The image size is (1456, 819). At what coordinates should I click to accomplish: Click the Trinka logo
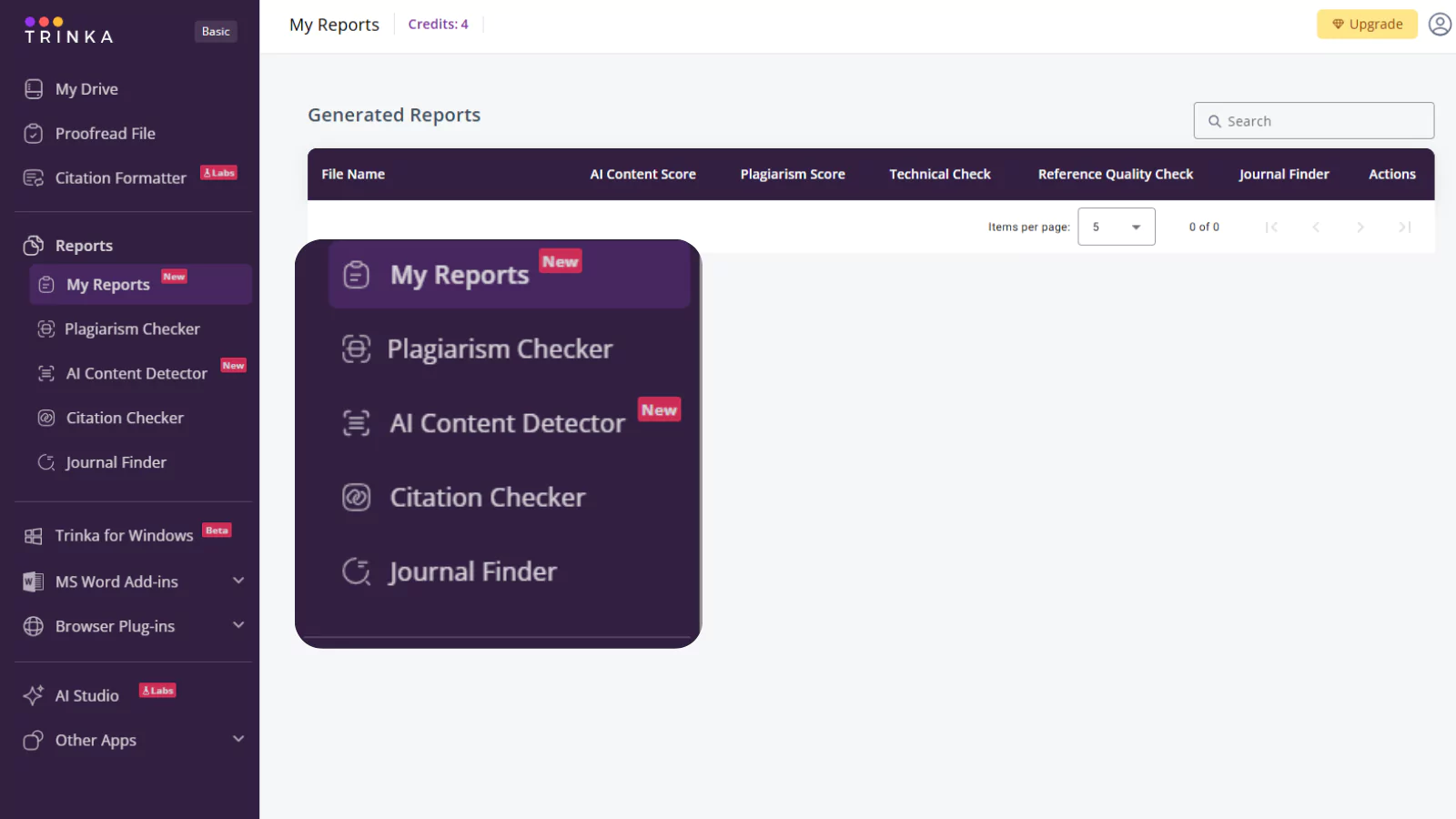[x=69, y=30]
